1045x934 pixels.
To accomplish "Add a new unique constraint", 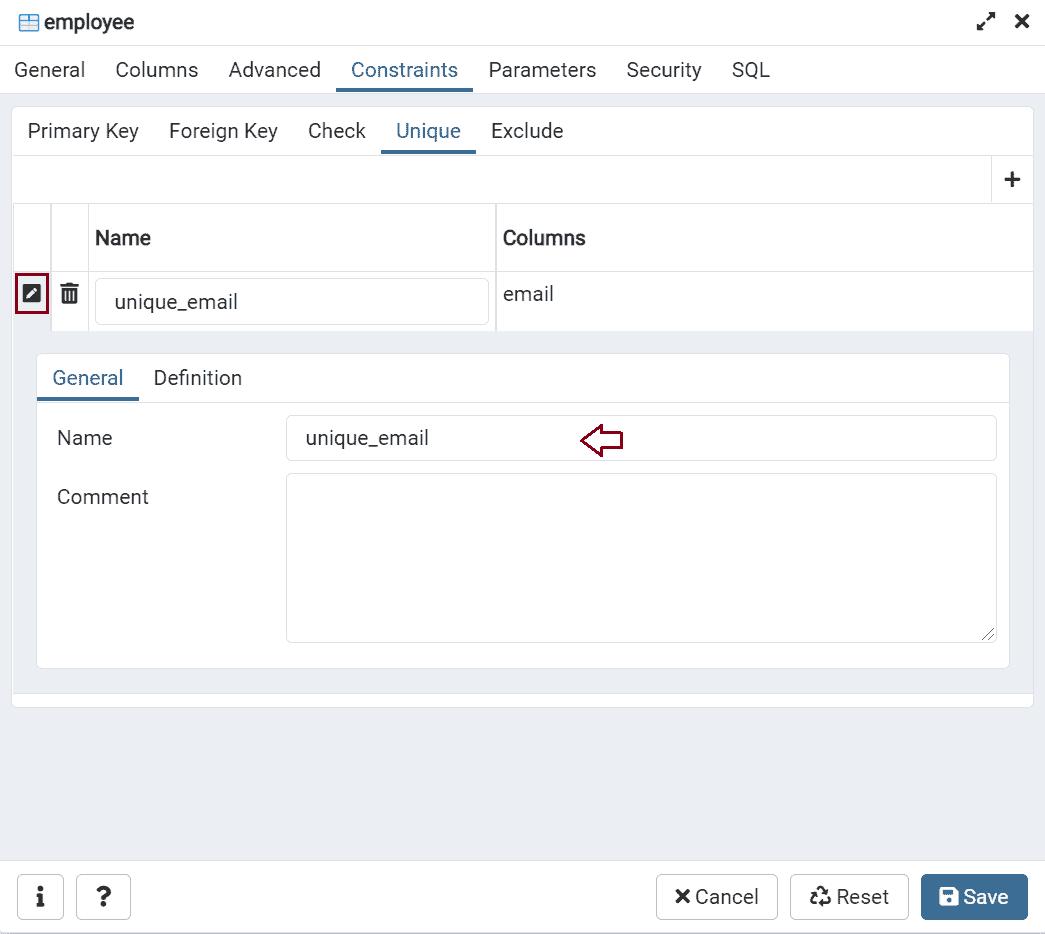I will [1012, 179].
